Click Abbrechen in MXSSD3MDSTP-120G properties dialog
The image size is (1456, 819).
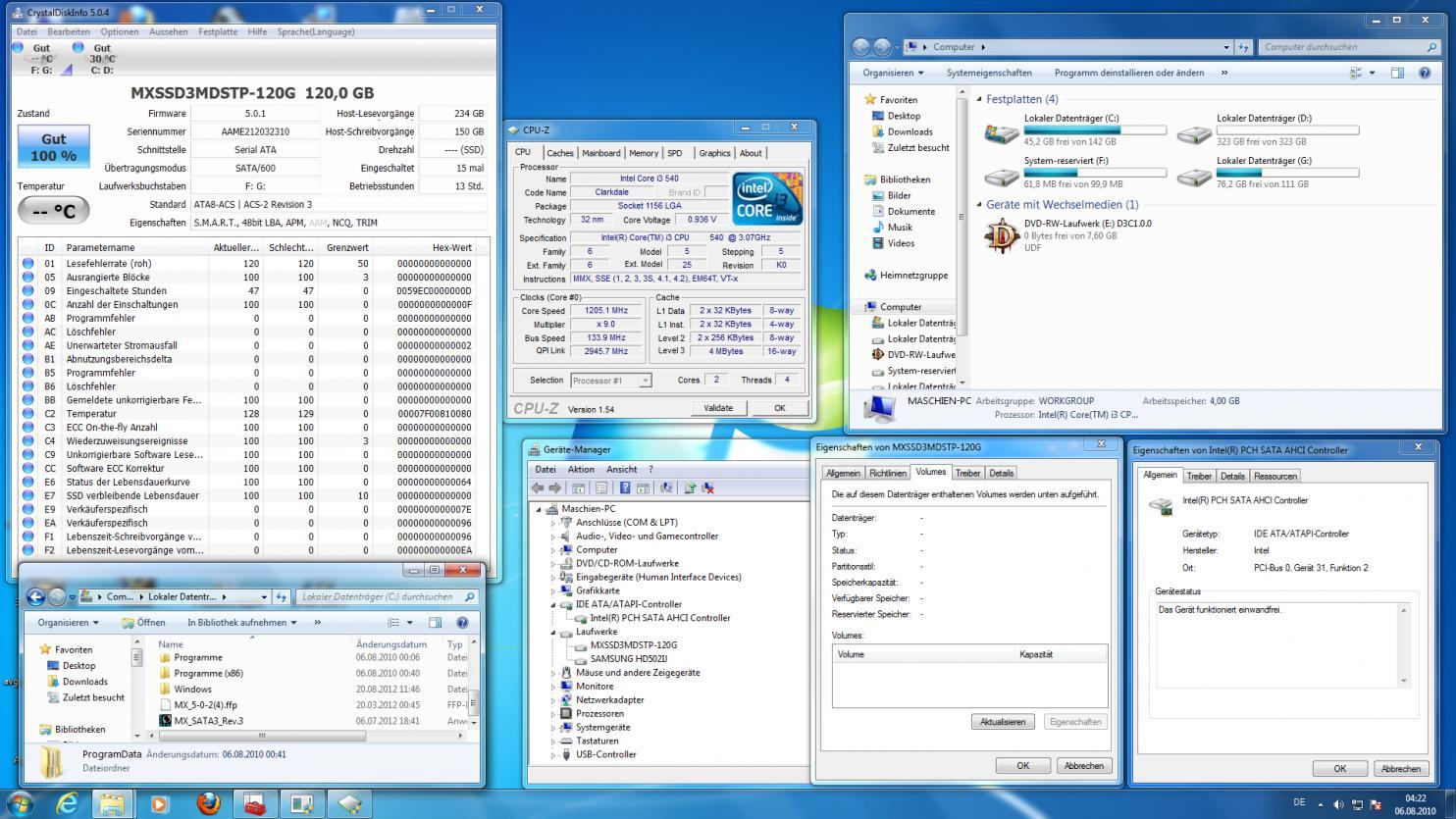tap(1083, 766)
